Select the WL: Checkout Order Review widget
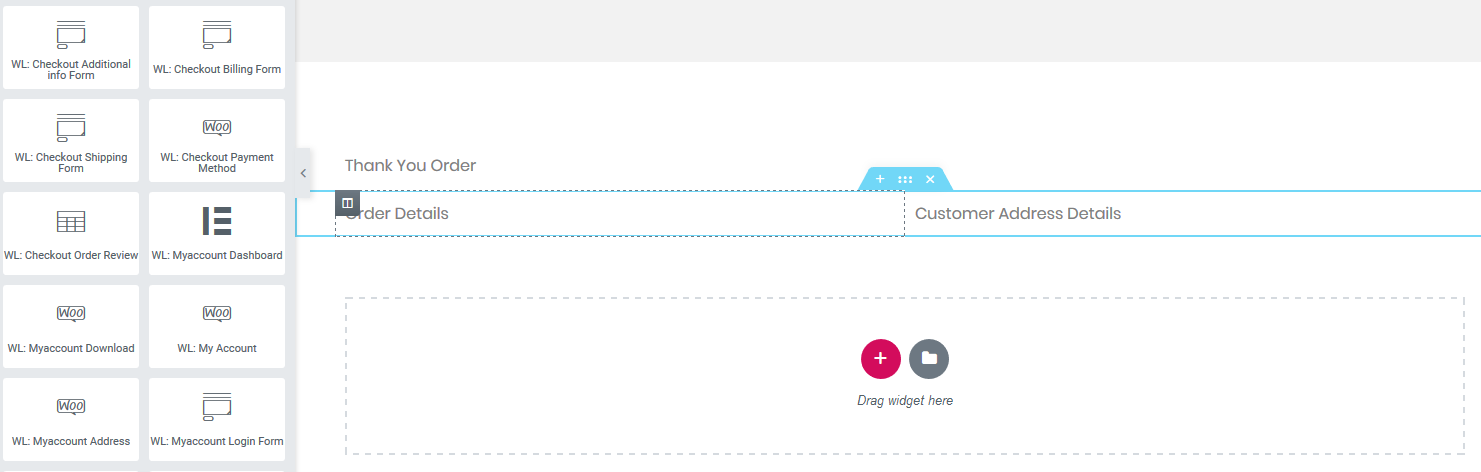The width and height of the screenshot is (1481, 472). pos(71,233)
